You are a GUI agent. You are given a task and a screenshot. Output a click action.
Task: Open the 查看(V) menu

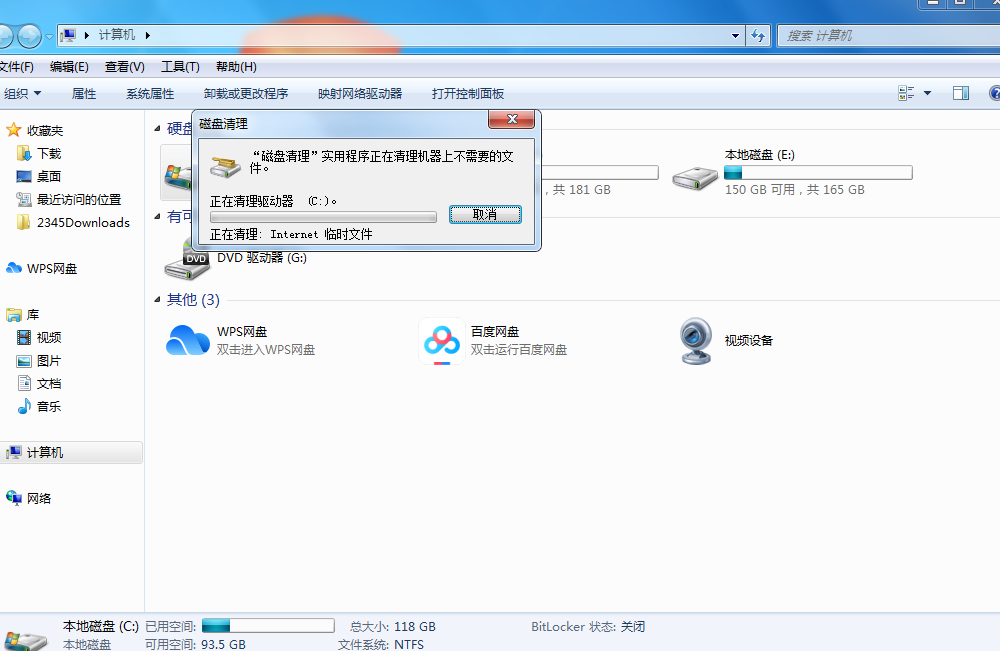tap(124, 67)
